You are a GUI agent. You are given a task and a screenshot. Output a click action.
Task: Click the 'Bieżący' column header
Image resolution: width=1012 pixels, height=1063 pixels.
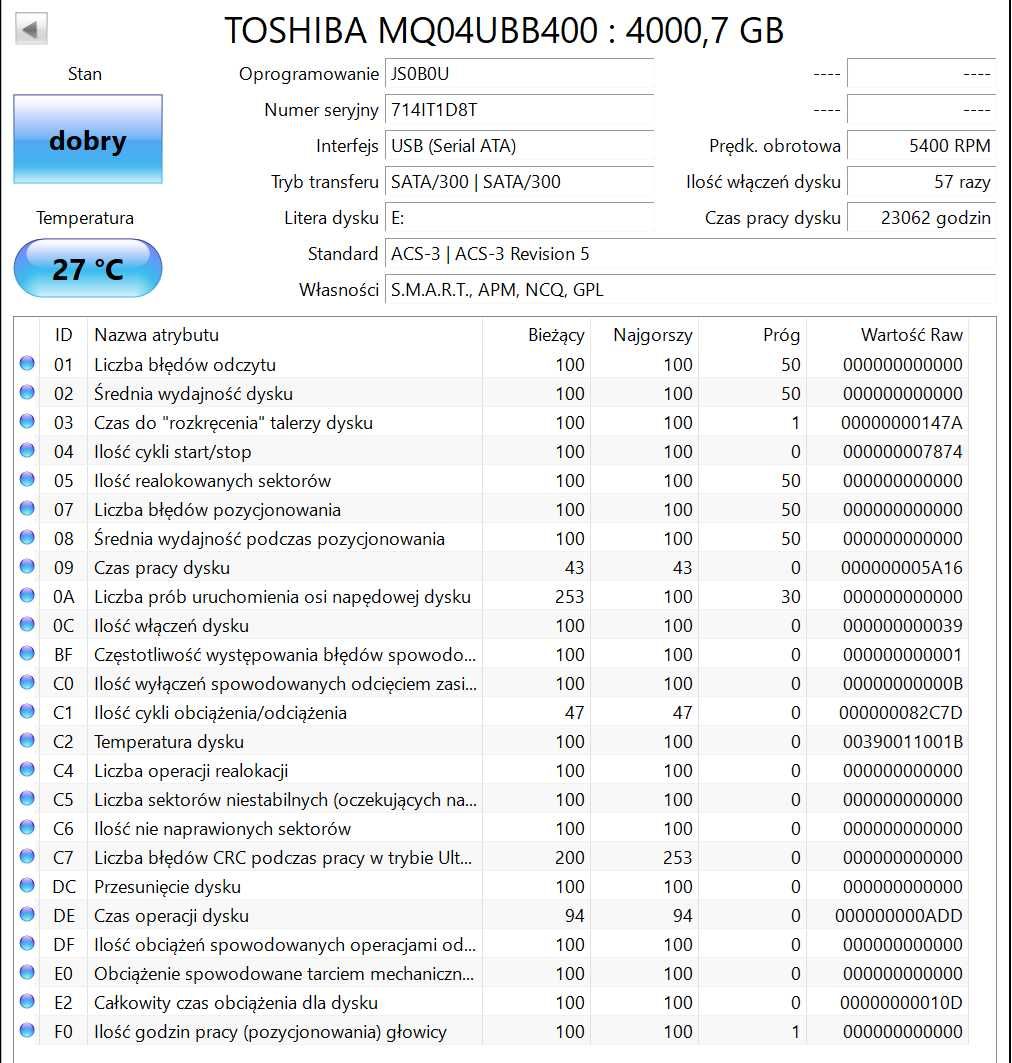pyautogui.click(x=537, y=335)
